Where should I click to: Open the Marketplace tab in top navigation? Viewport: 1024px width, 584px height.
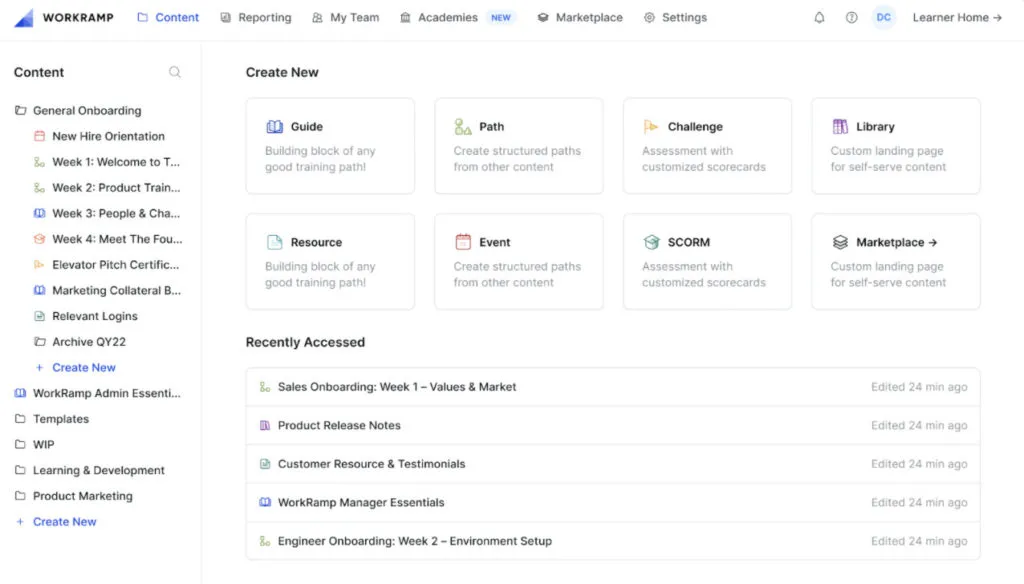[x=580, y=18]
